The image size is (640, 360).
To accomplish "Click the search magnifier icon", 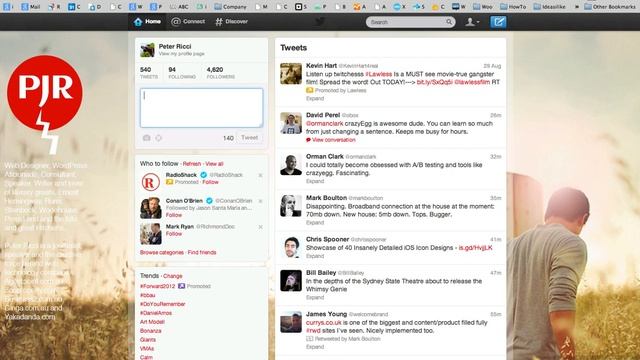I will click(x=449, y=22).
